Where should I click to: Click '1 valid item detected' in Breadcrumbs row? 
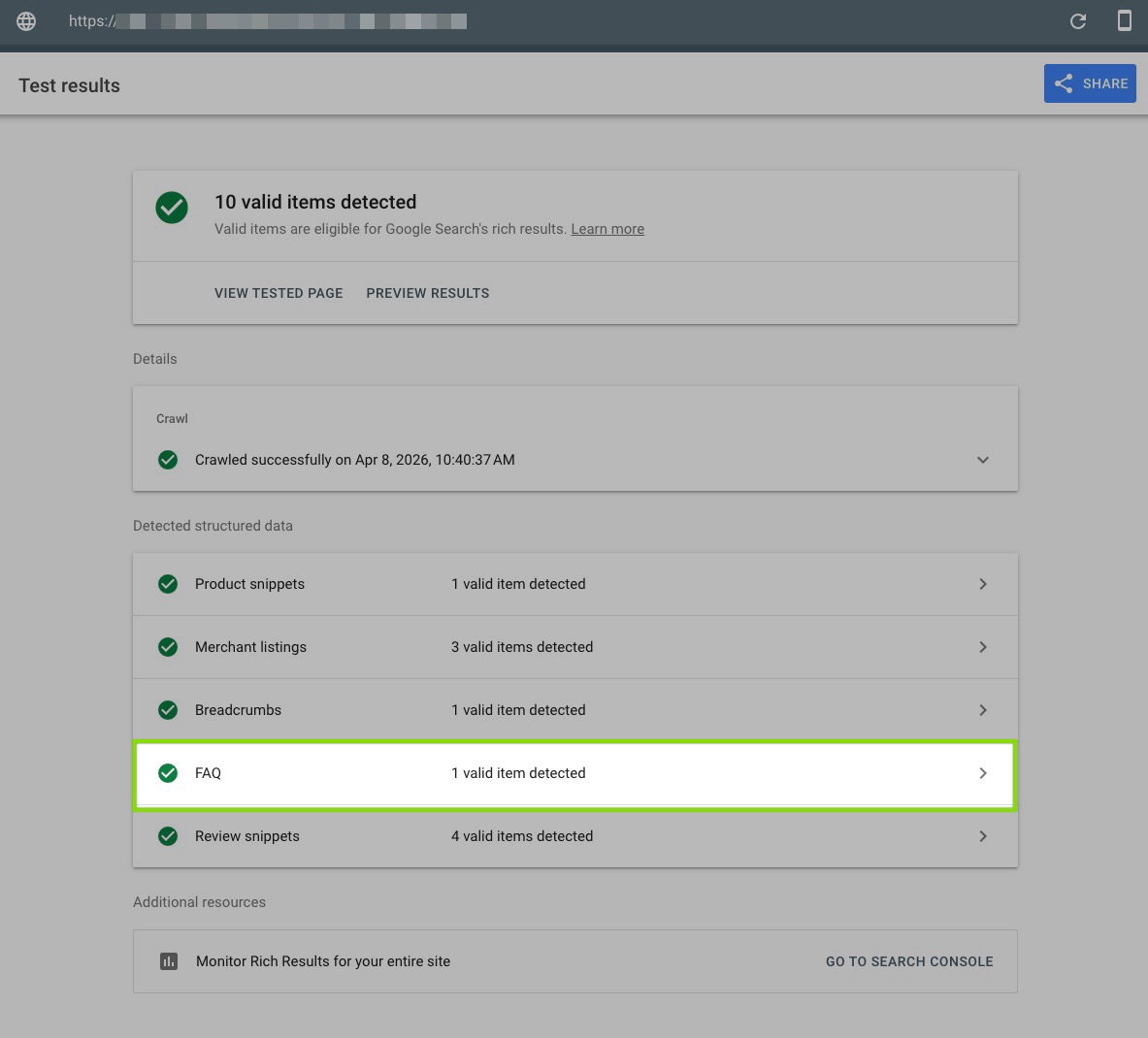pyautogui.click(x=518, y=710)
